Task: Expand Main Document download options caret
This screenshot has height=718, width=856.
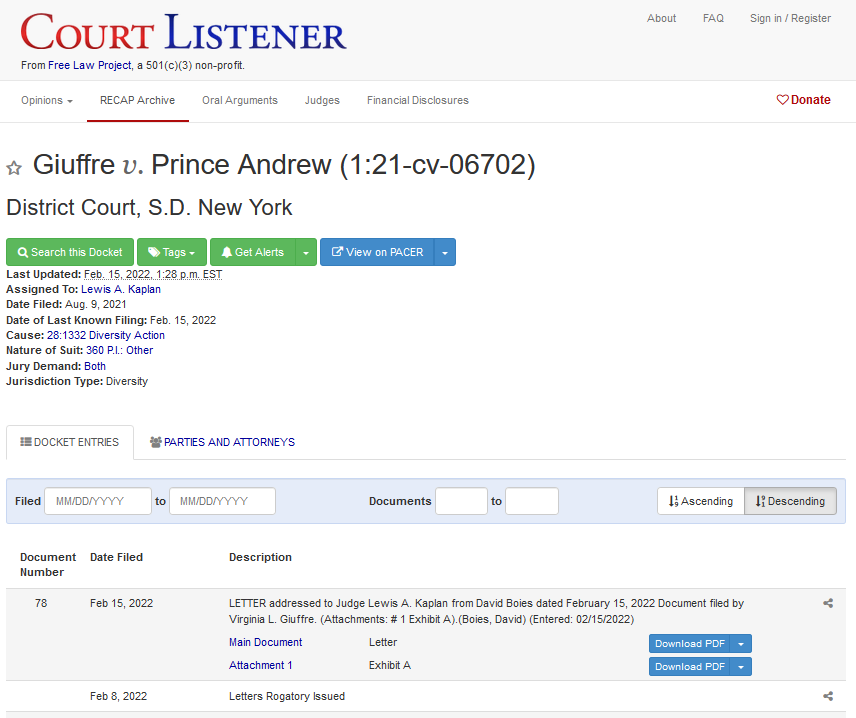Action: (741, 644)
